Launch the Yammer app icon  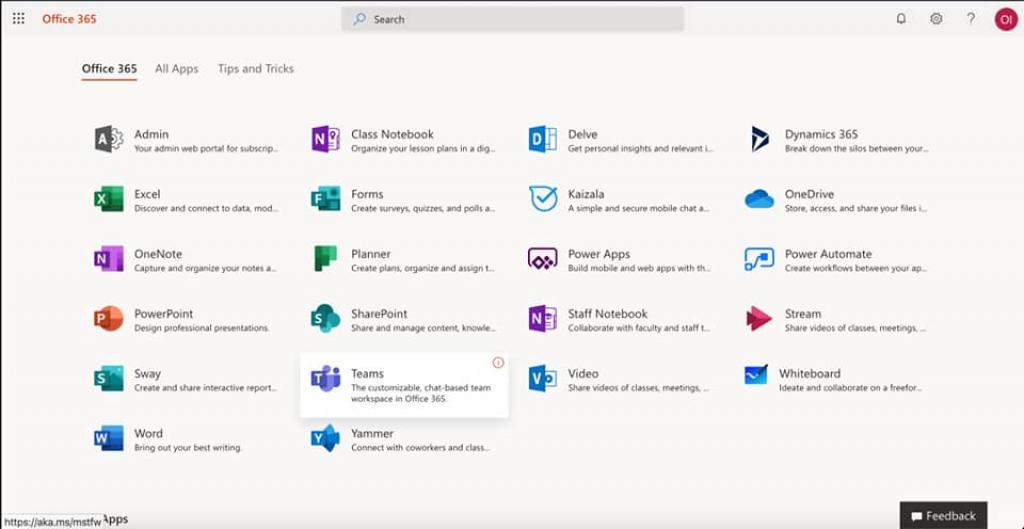(x=325, y=438)
